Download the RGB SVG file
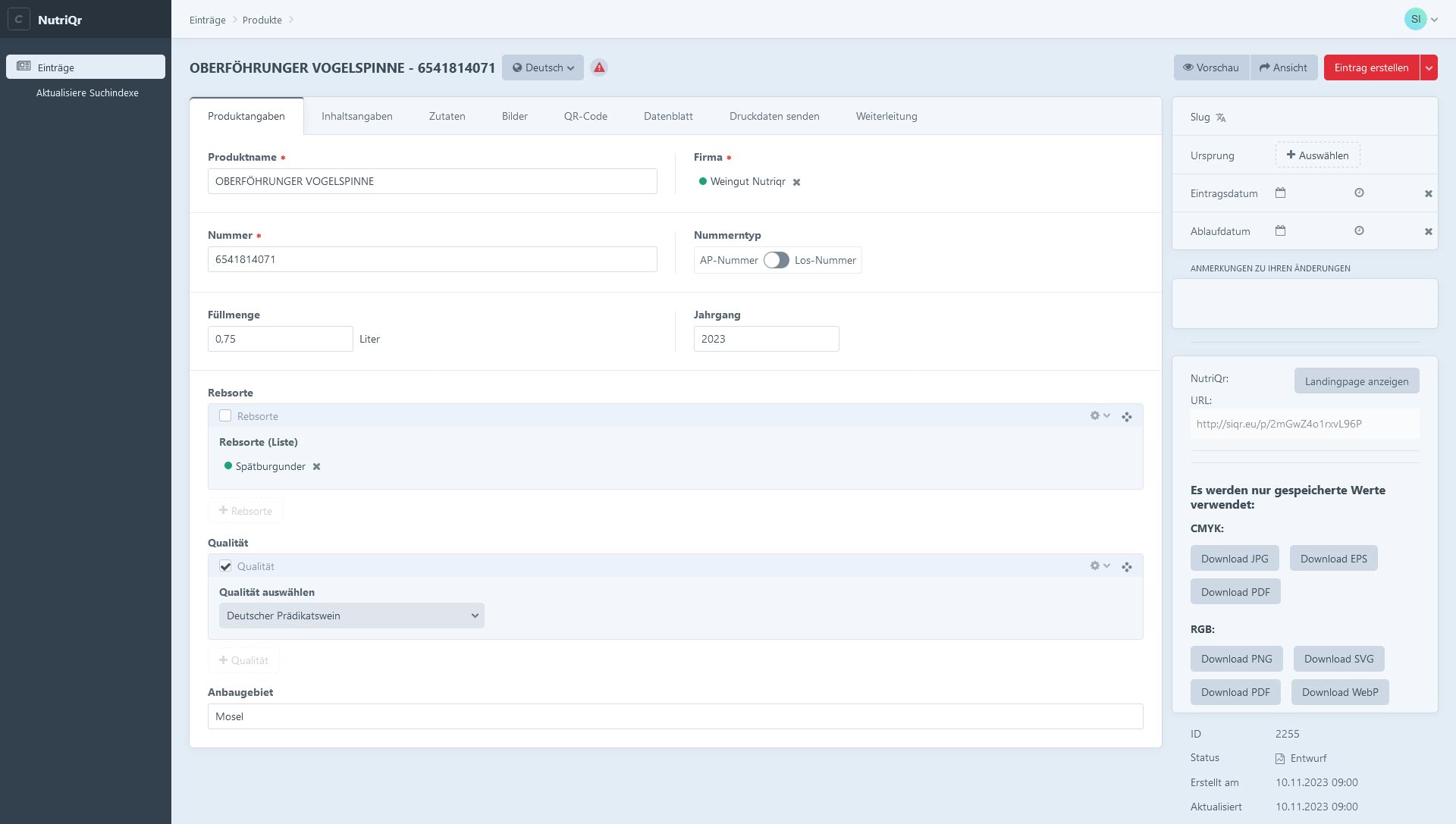This screenshot has height=824, width=1456. pyautogui.click(x=1338, y=659)
